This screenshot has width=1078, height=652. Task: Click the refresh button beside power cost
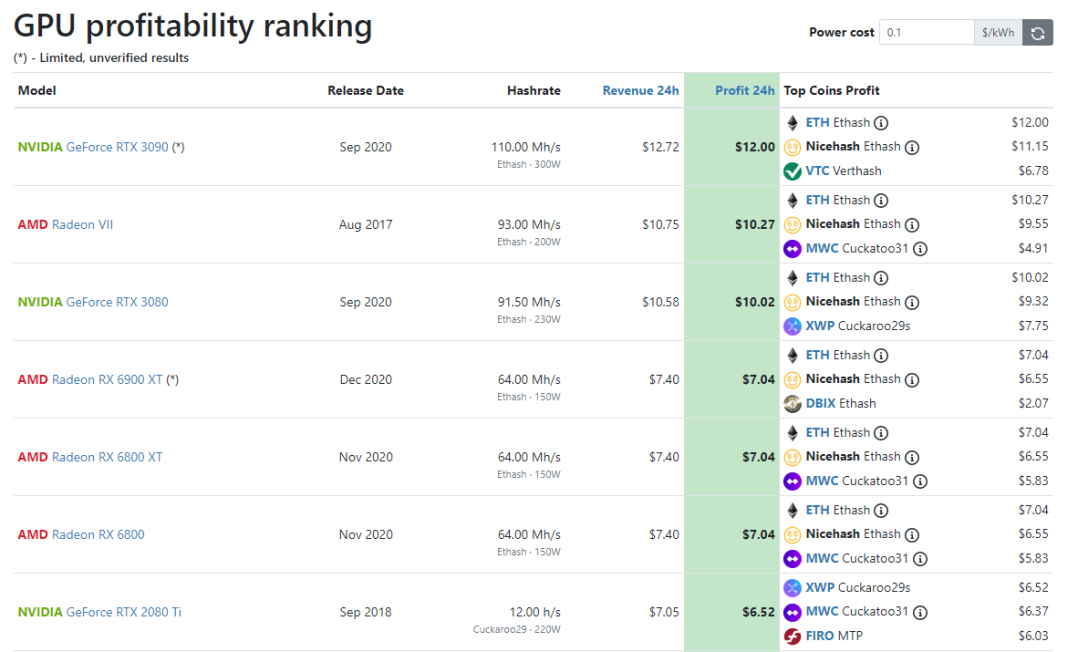click(x=1038, y=33)
